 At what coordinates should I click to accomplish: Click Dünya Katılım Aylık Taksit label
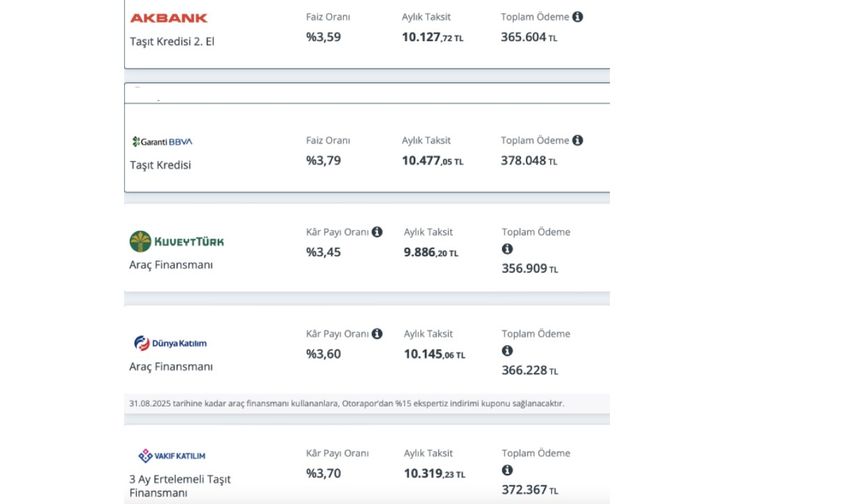click(428, 334)
